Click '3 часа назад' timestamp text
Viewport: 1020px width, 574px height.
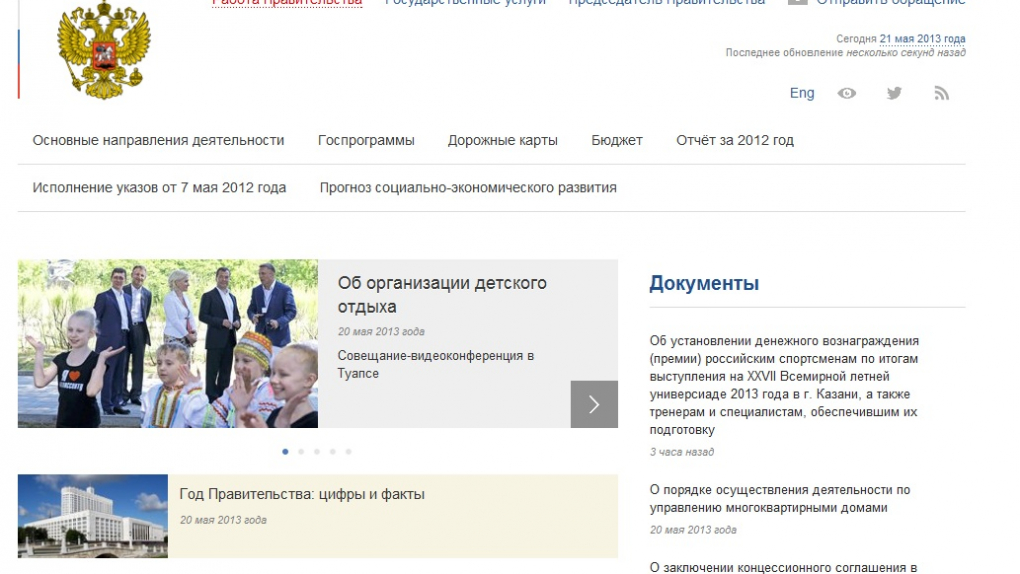coord(682,452)
